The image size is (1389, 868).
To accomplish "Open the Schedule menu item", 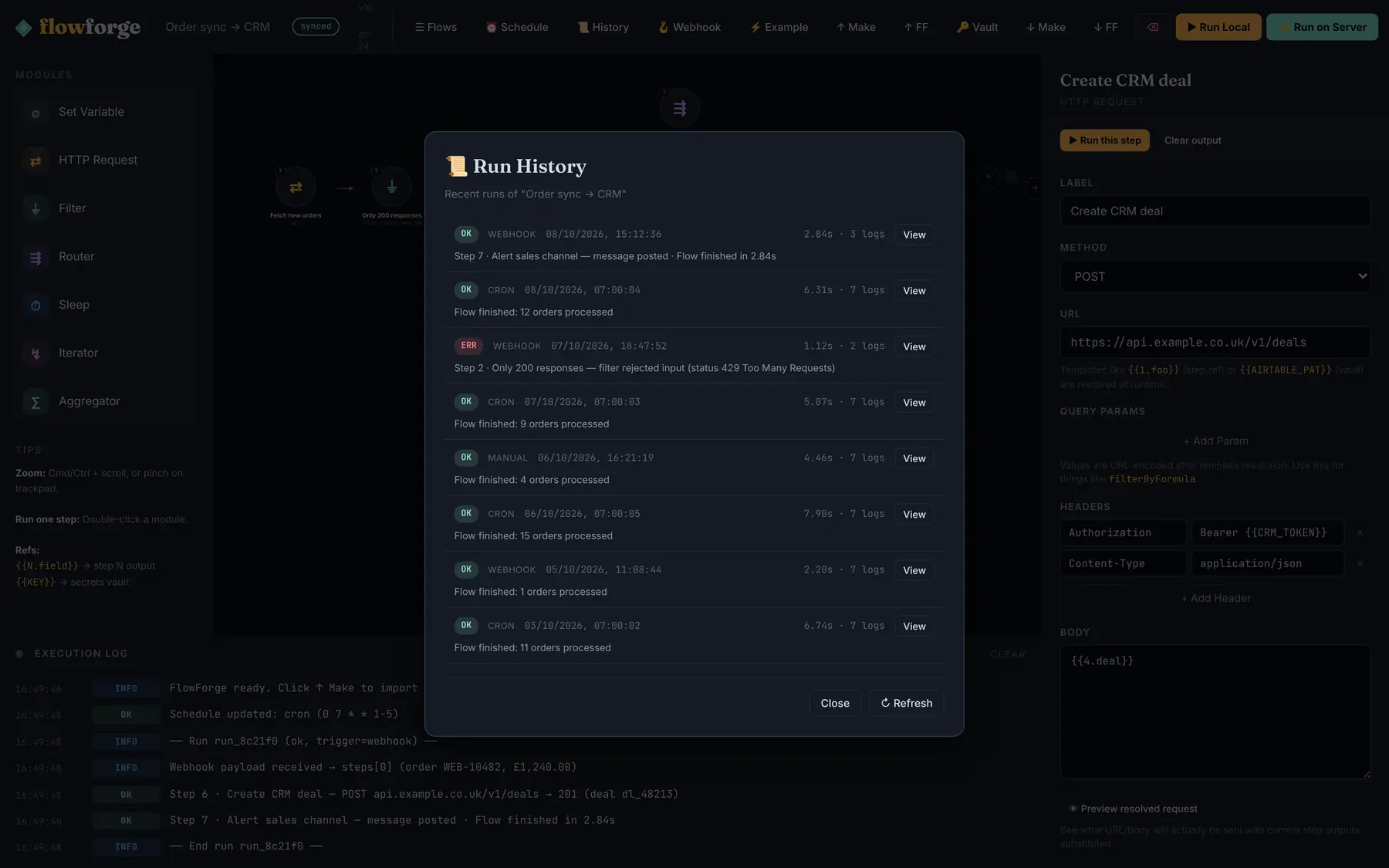I will pos(517,27).
